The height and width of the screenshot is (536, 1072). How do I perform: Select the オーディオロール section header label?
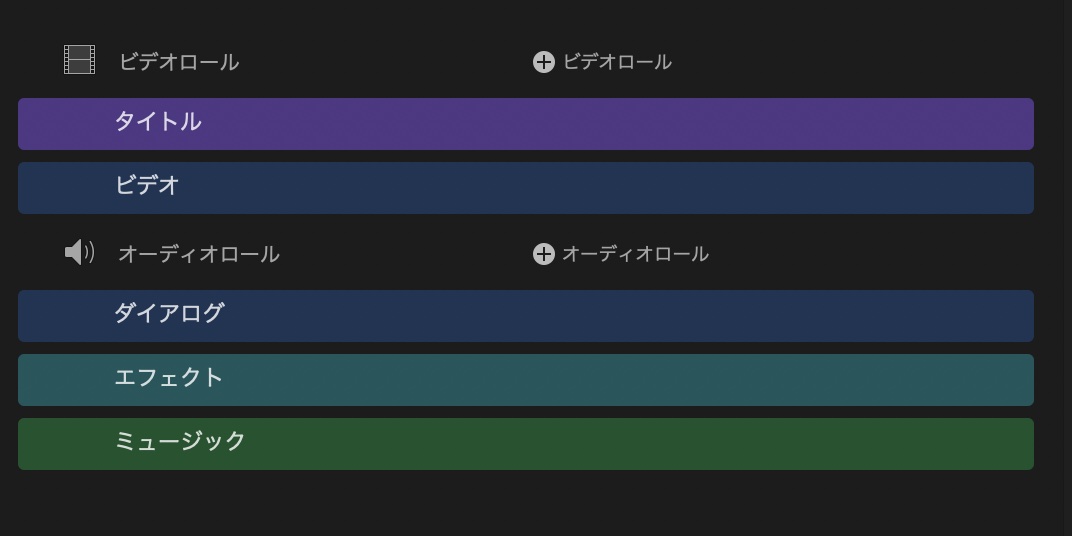pos(199,254)
